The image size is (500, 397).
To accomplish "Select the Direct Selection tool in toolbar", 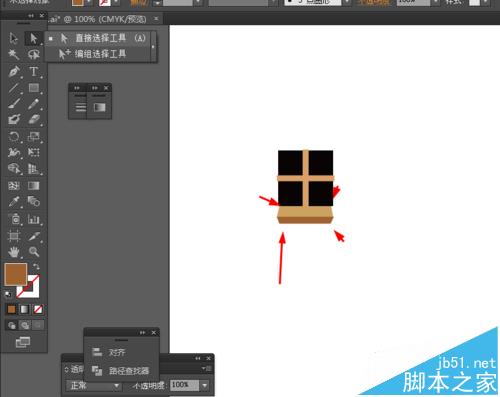I will click(33, 38).
